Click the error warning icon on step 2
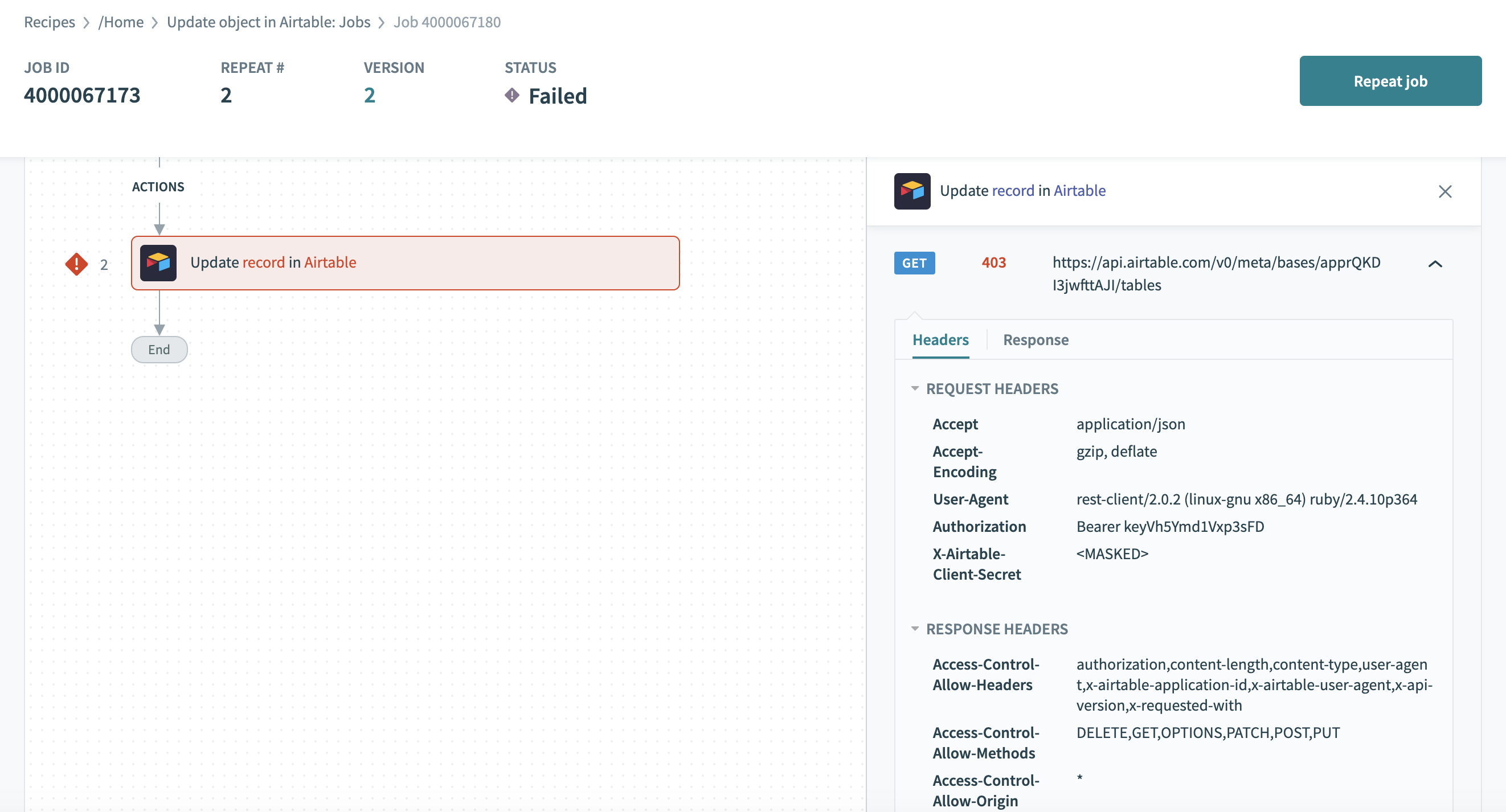Viewport: 1506px width, 812px height. pos(76,262)
